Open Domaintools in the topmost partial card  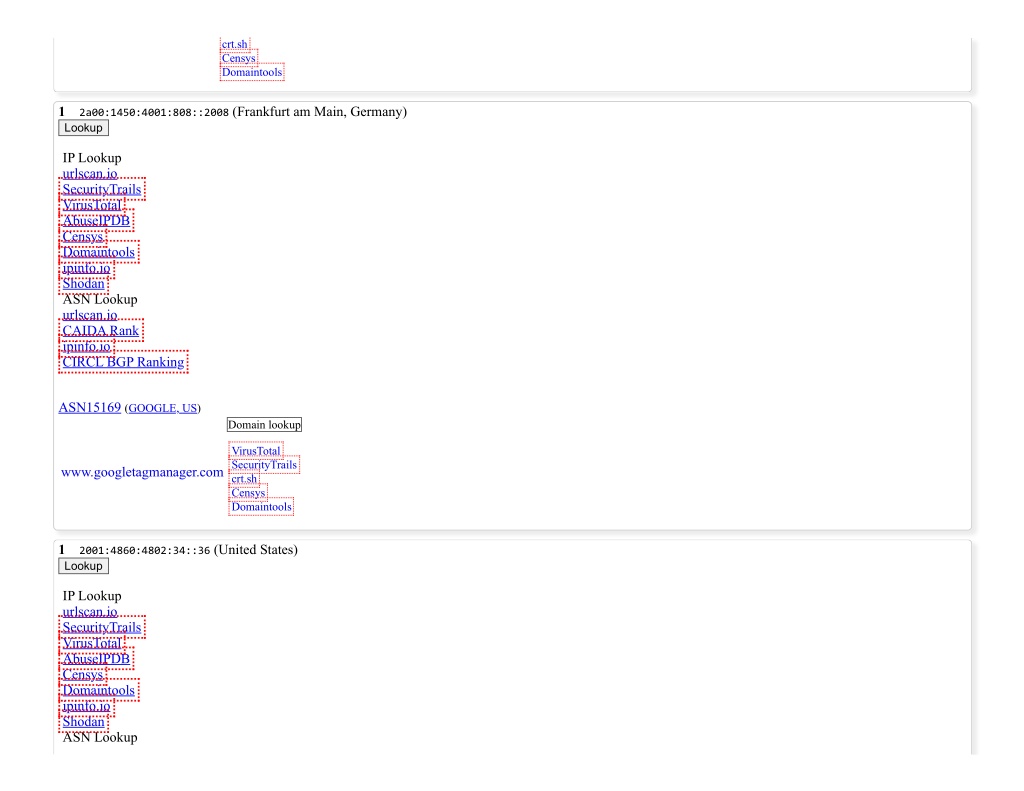[x=252, y=73]
